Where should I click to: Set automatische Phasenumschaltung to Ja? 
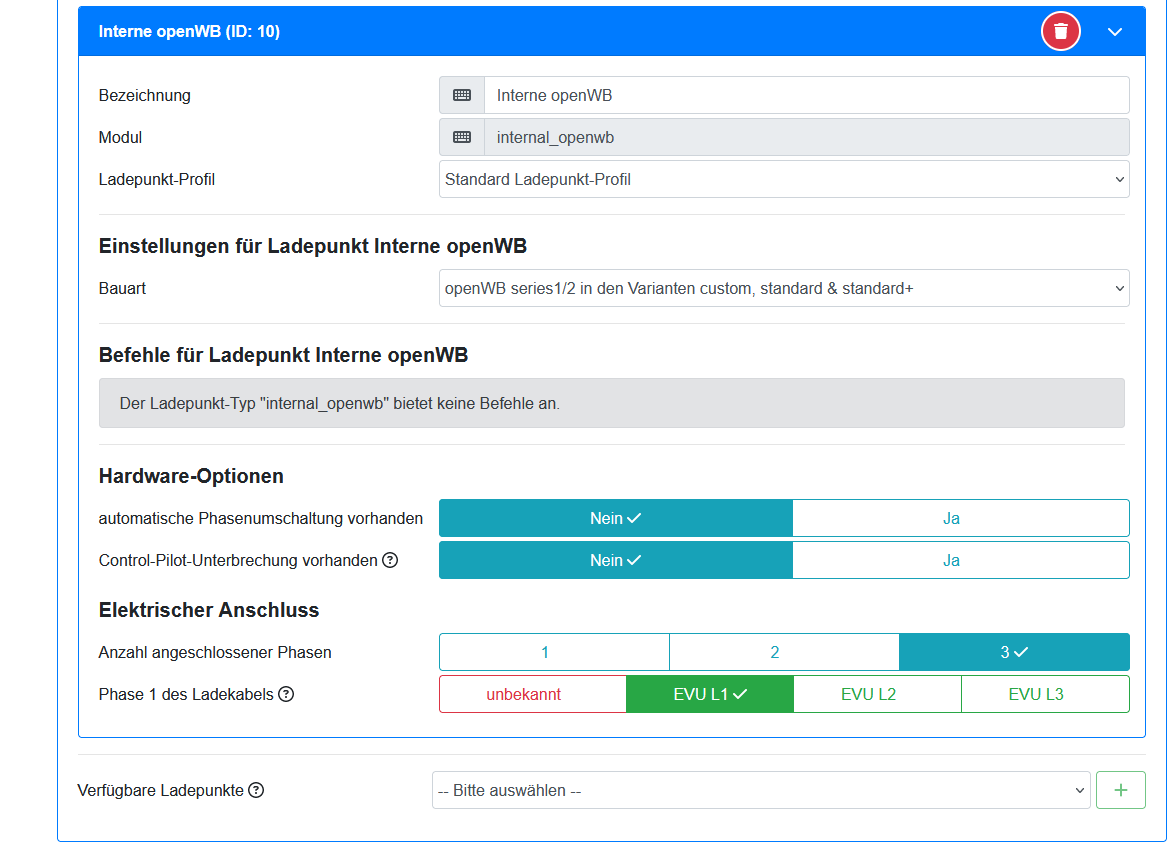click(961, 518)
